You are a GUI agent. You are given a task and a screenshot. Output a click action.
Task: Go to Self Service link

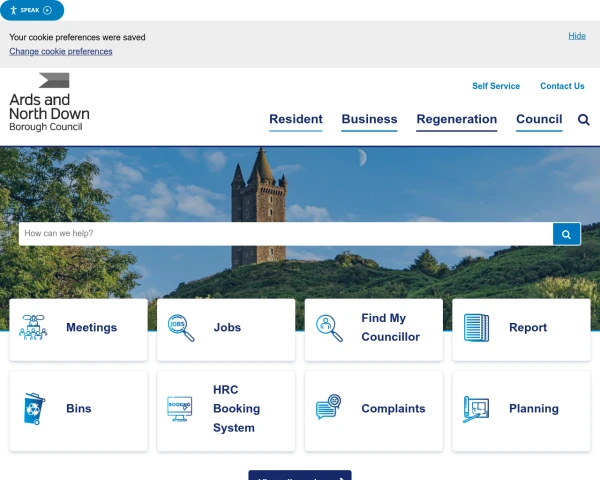point(496,86)
